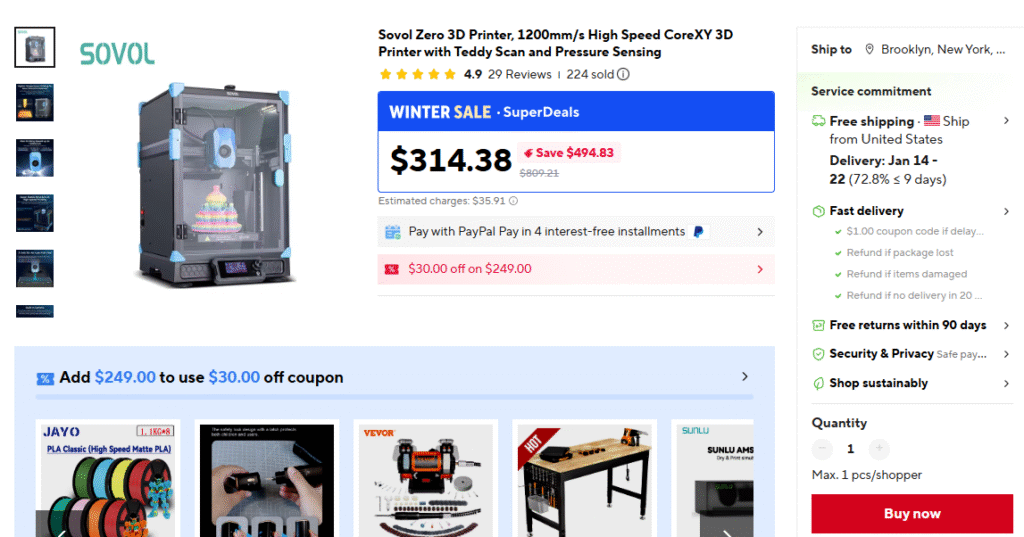Click the free shipping truck icon
Viewport: 1024px width, 537px height.
(x=818, y=122)
